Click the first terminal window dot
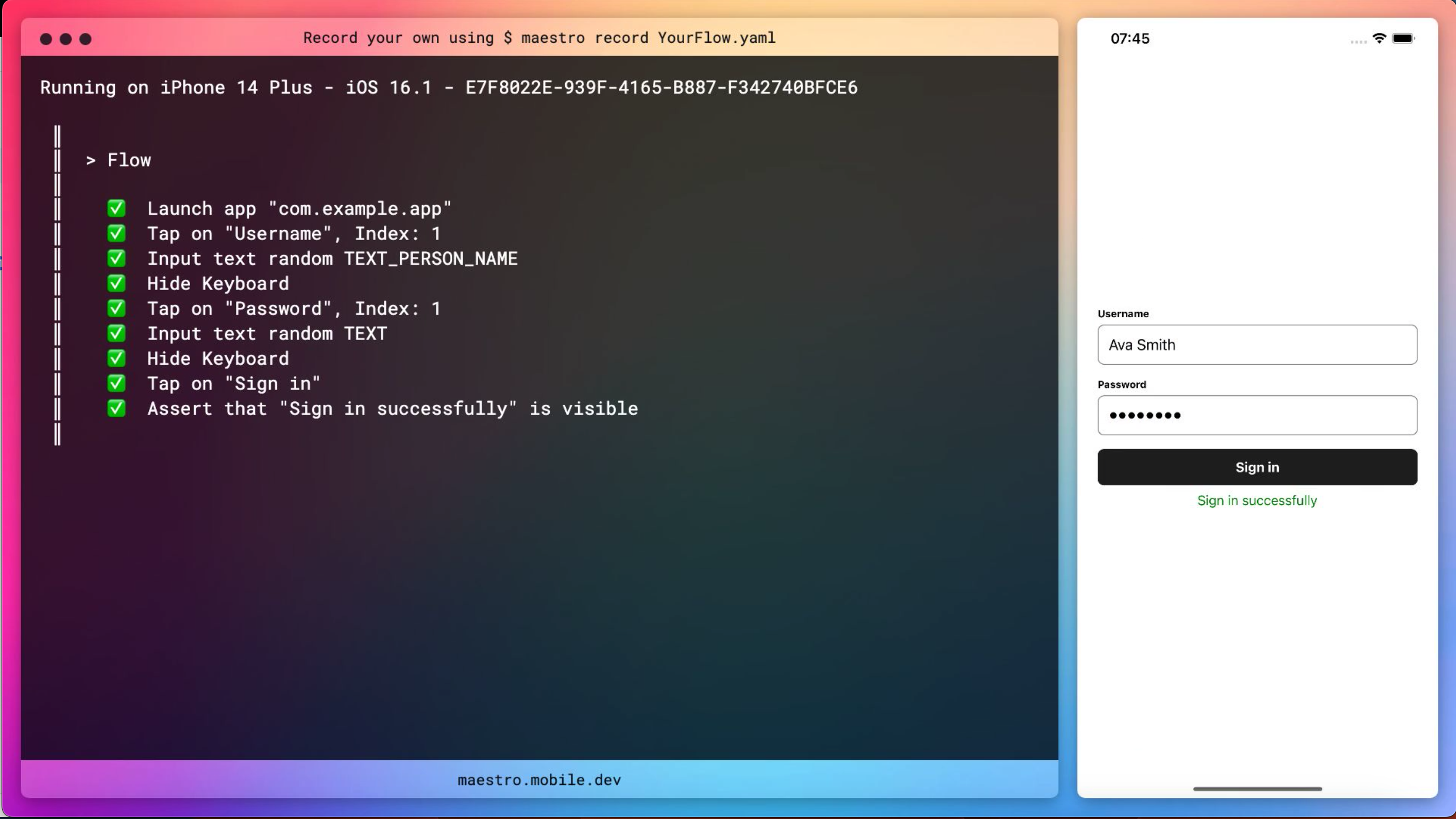 (x=46, y=39)
